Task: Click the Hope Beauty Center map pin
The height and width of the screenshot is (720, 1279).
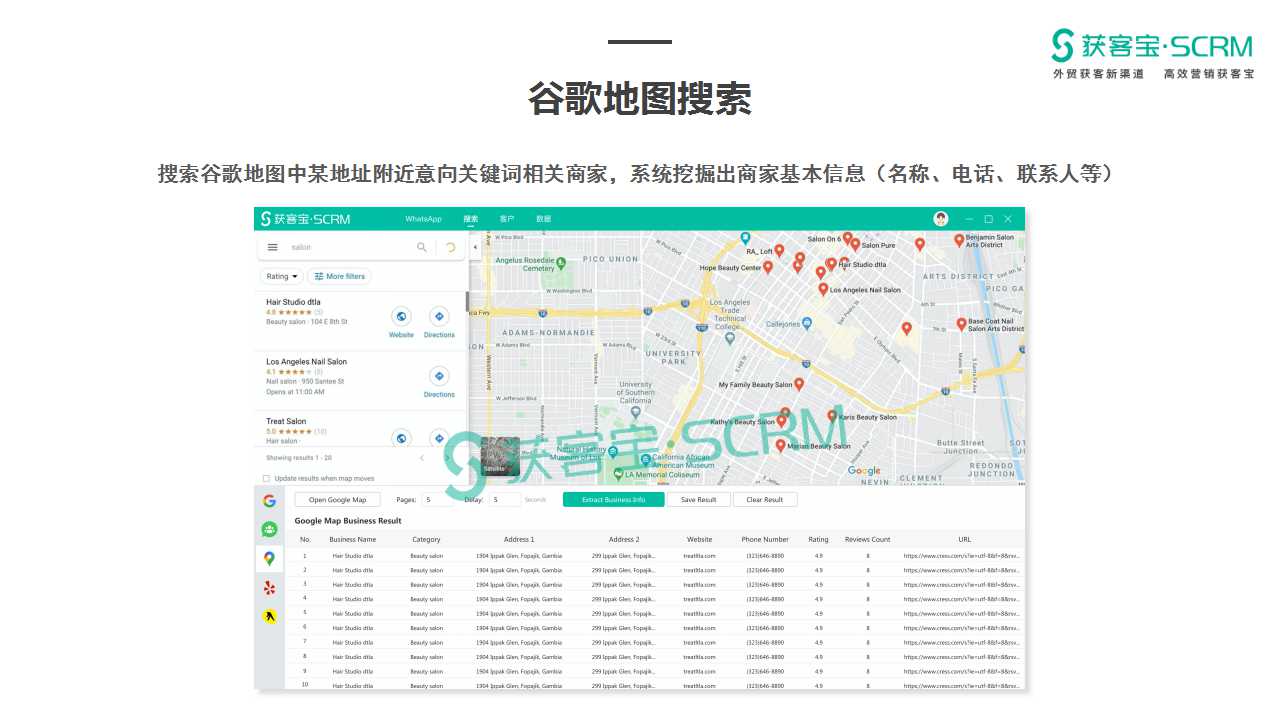Action: 768,267
